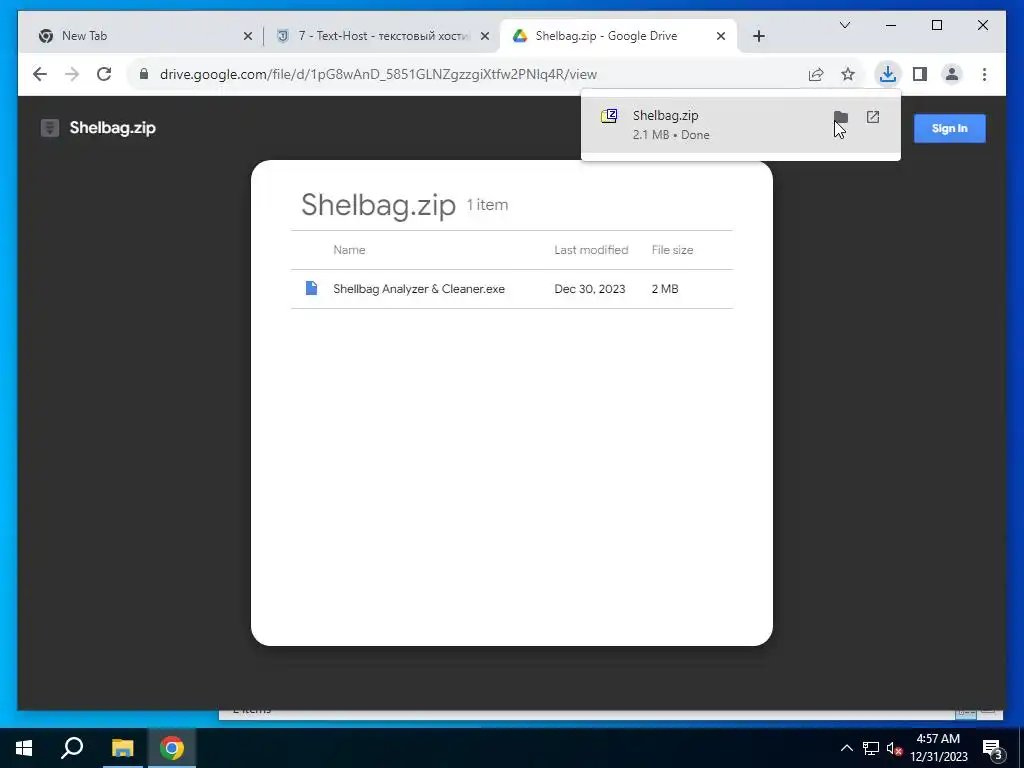Click the Drive archive icon beside title
This screenshot has height=768, width=1024.
(x=50, y=128)
